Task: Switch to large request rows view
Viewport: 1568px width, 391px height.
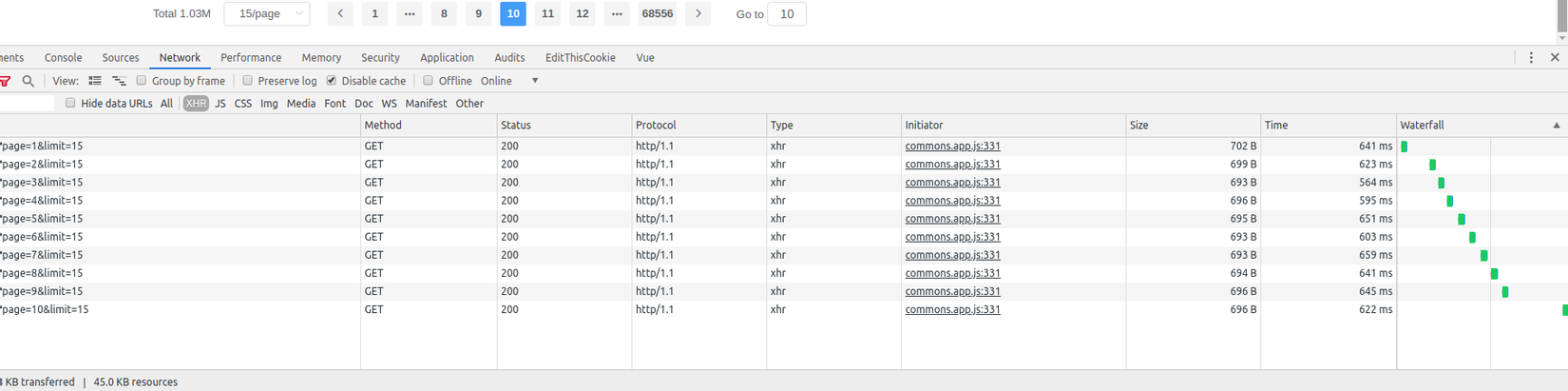Action: click(95, 81)
